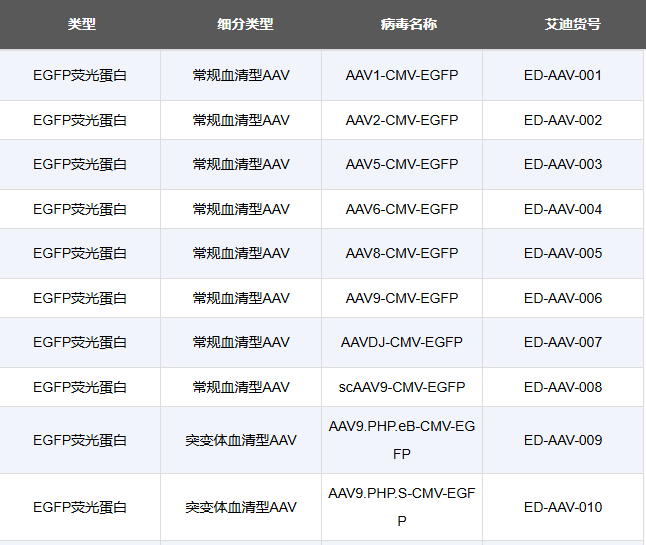
Task: Click the 类型 column header
Action: pos(82,24)
